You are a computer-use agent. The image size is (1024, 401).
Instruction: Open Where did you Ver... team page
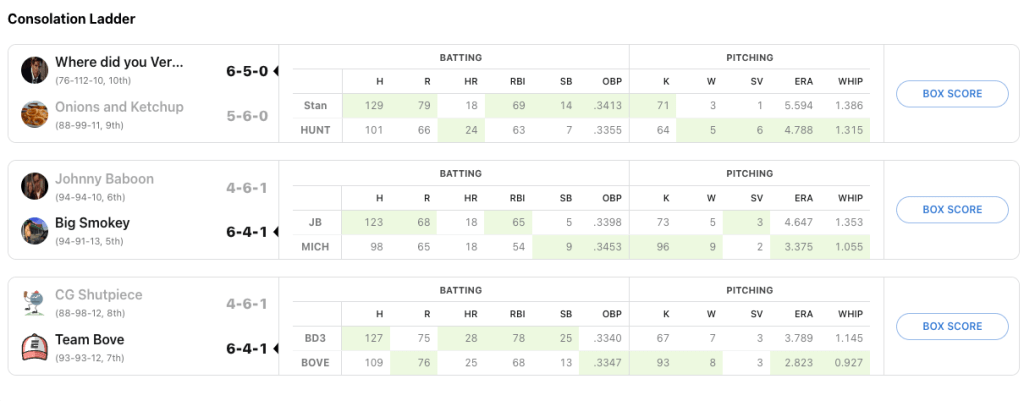point(119,62)
